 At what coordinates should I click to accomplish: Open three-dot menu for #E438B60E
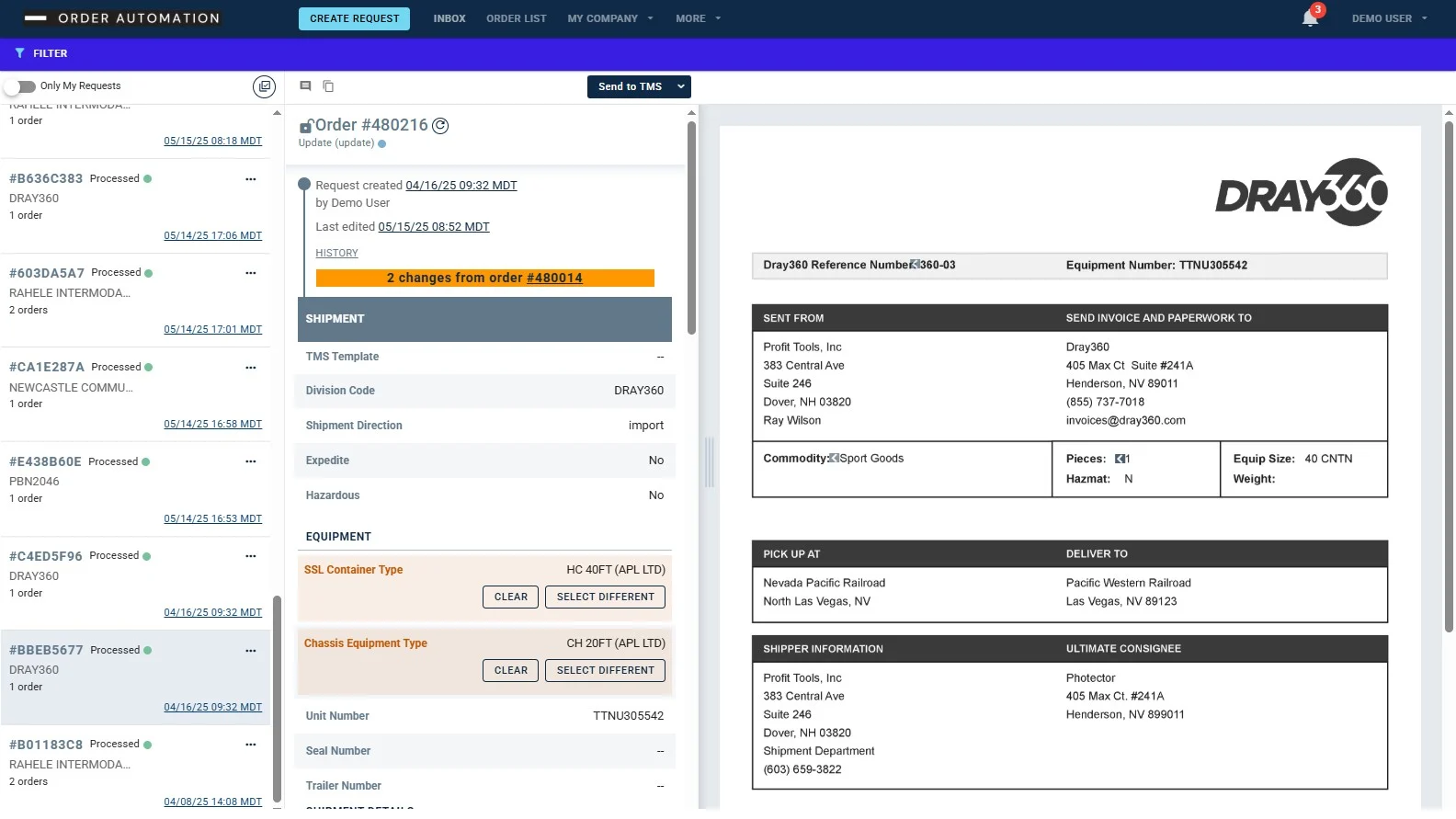pyautogui.click(x=250, y=461)
